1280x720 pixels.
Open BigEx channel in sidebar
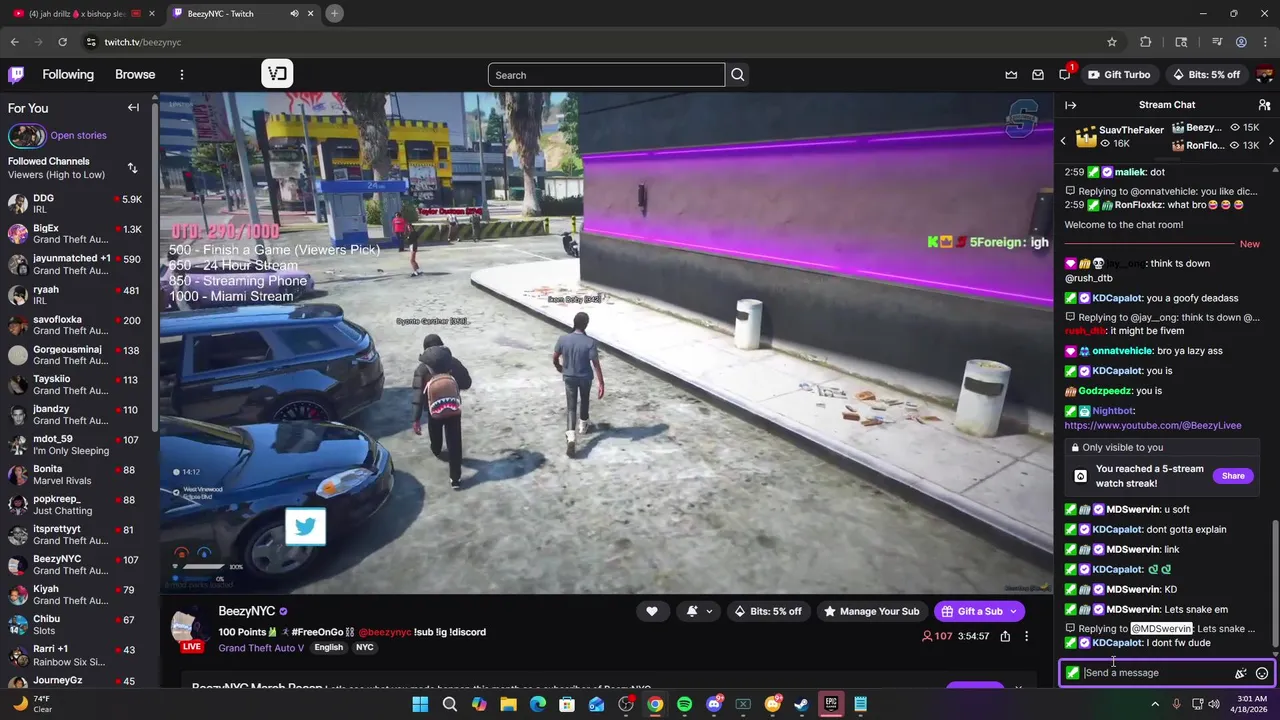[78, 235]
